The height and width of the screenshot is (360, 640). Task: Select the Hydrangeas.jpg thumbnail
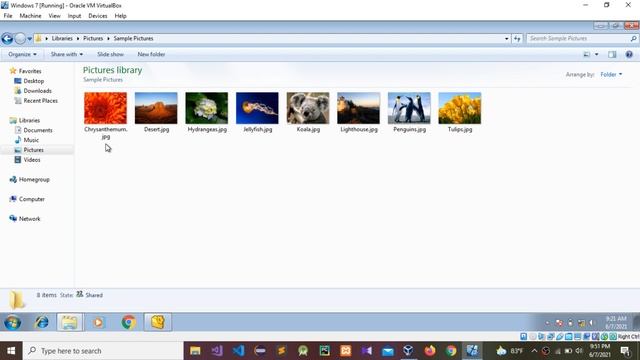(207, 108)
